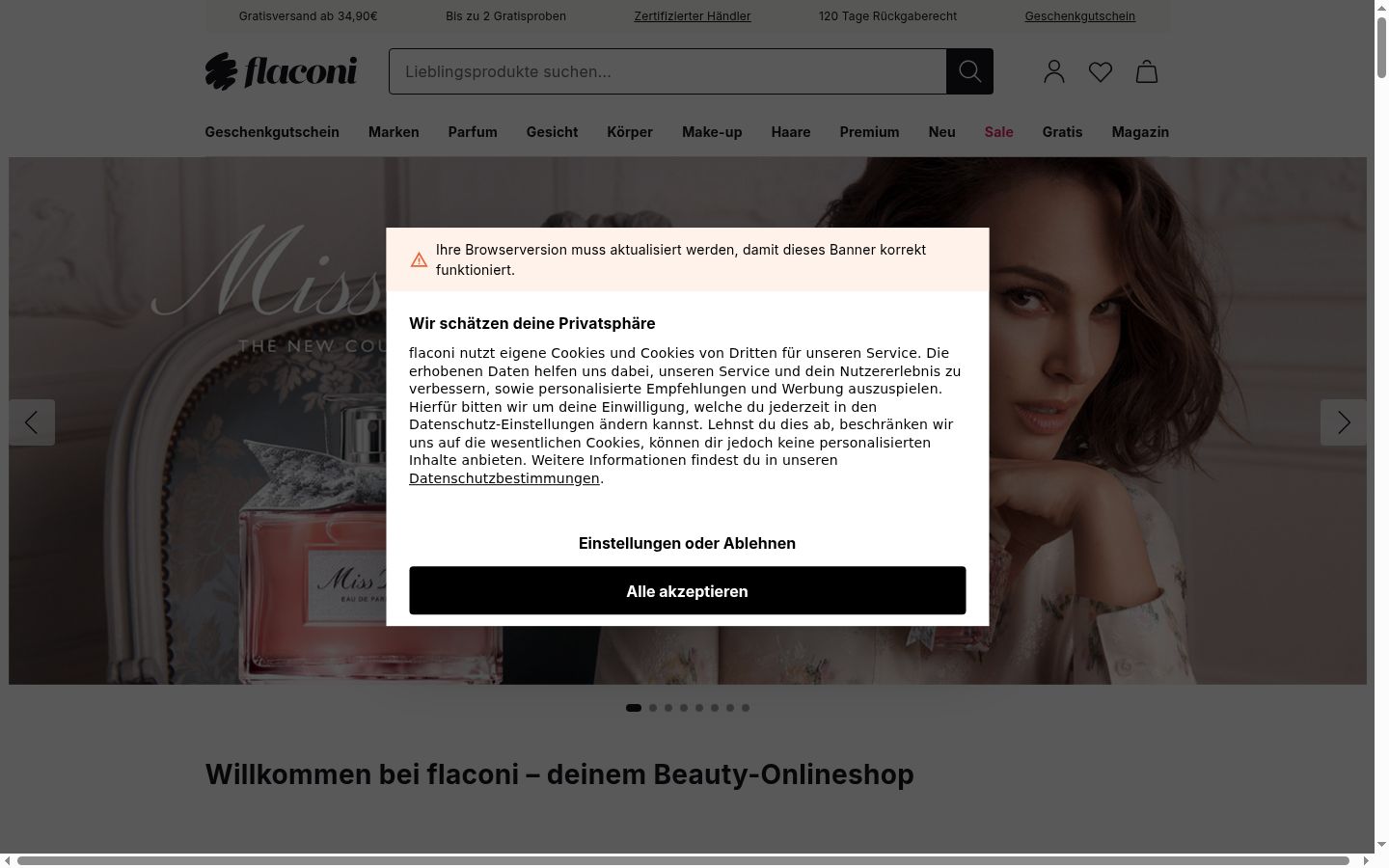Open the Haare menu

coord(791,132)
